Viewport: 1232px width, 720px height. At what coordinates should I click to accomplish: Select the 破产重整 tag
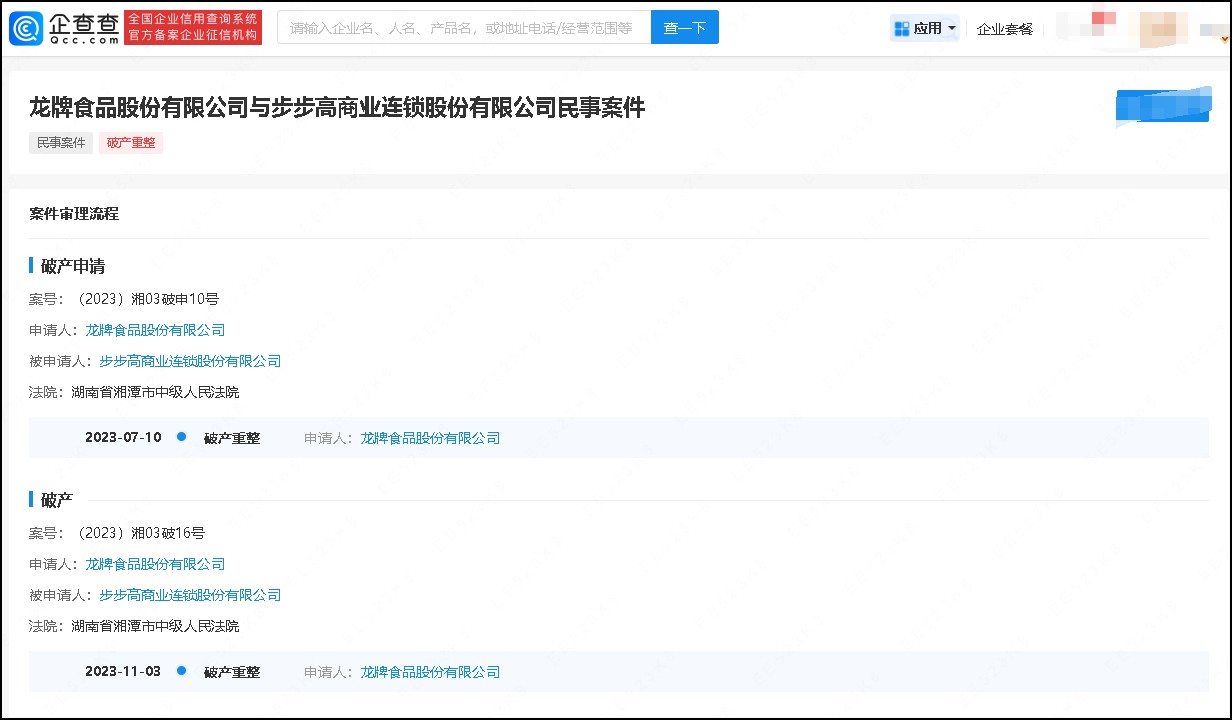[x=131, y=143]
